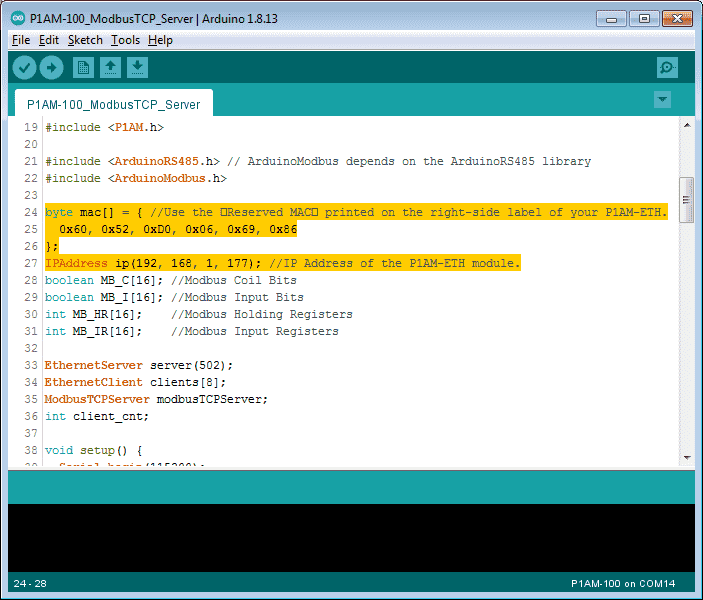Click the 'int MB_HR[16]' line

199,314
